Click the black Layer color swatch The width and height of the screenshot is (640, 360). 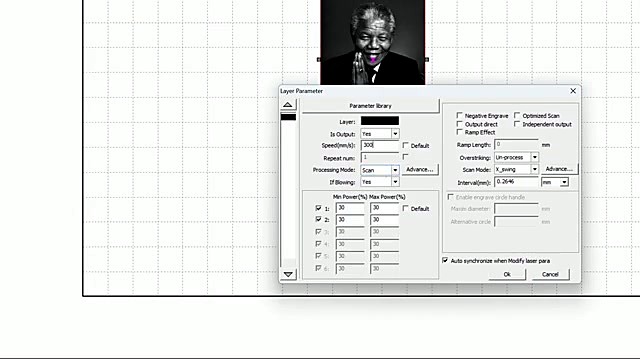click(380, 121)
